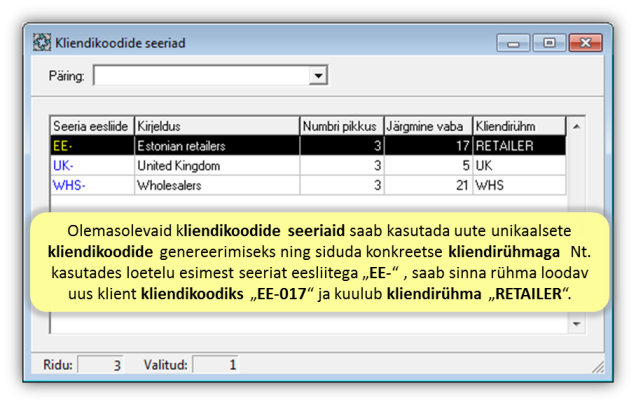Screen dimensions: 636x405
Task: Select the UK- series prefix cell
Action: point(92,166)
